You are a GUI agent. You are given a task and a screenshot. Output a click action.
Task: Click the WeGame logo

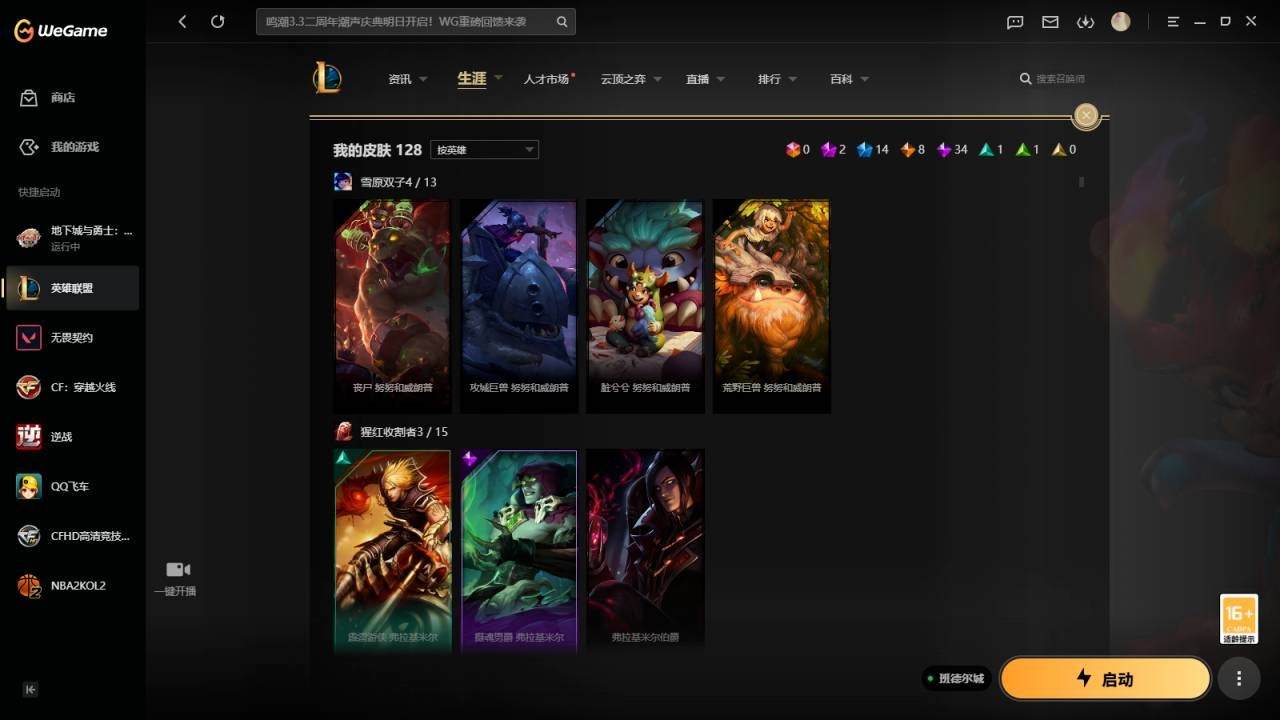point(60,30)
